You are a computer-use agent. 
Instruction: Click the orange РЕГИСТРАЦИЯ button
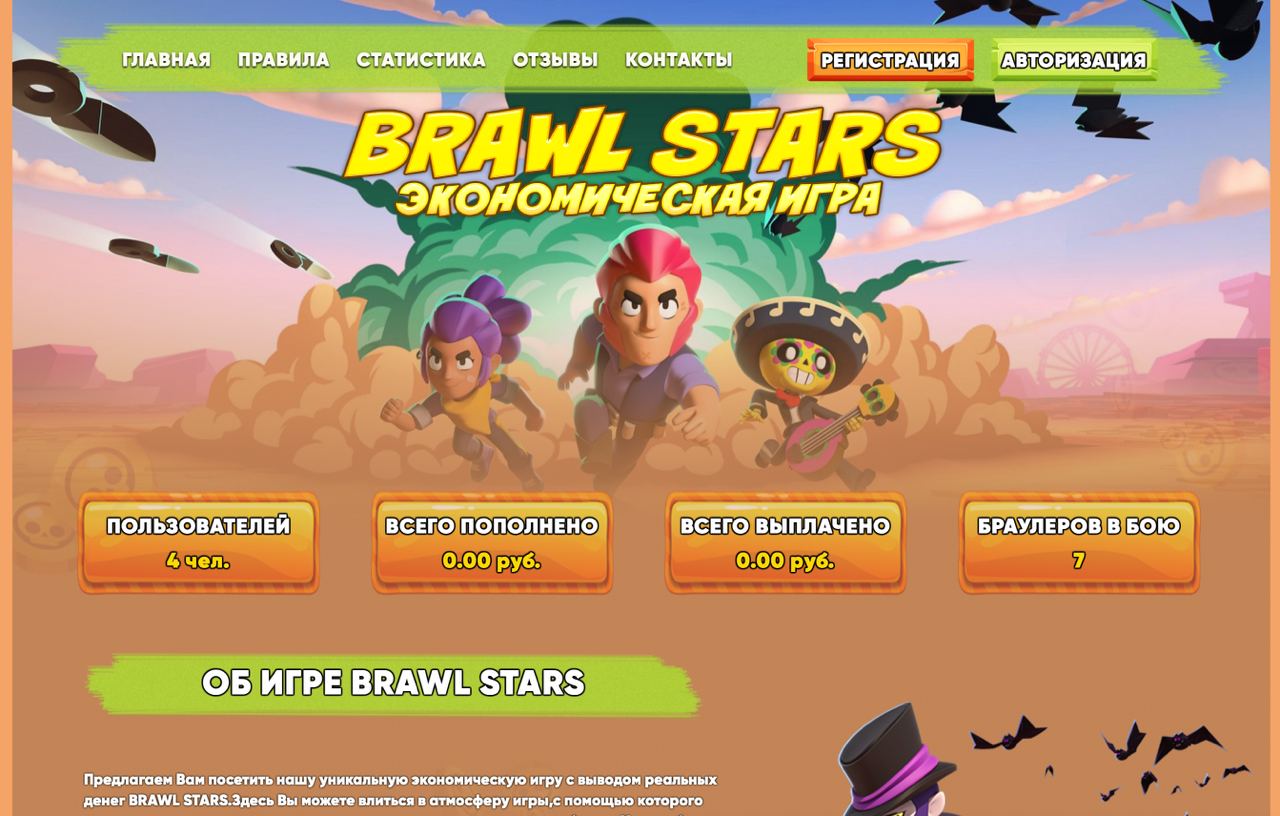tap(890, 60)
